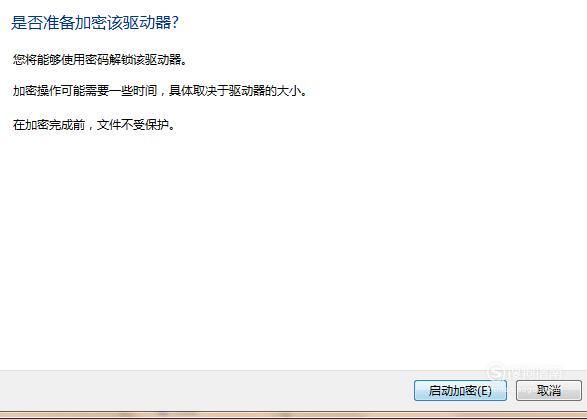587x419 pixels.
Task: Click the letter (E) on the 启动加密 button
Action: pos(484,391)
